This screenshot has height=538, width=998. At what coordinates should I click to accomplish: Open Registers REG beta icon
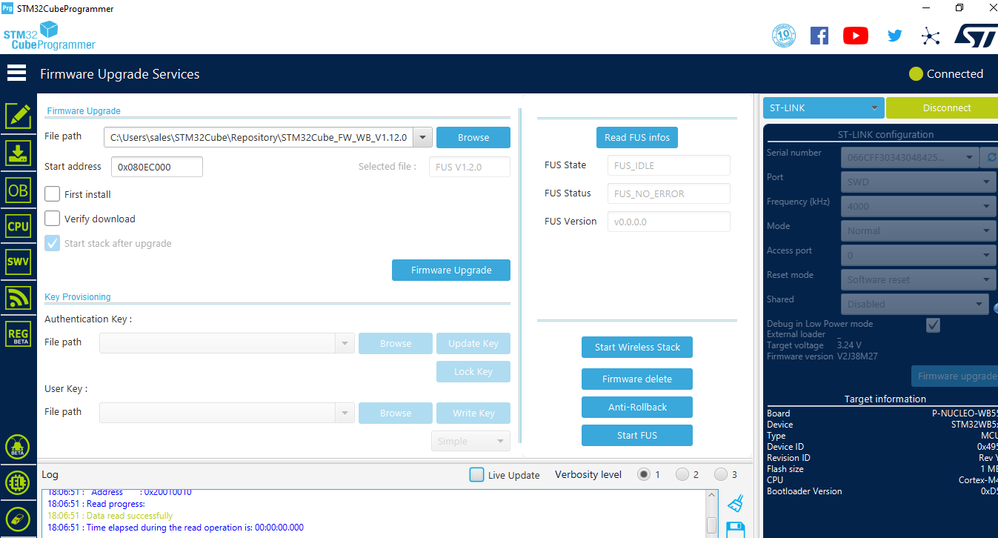point(18,334)
